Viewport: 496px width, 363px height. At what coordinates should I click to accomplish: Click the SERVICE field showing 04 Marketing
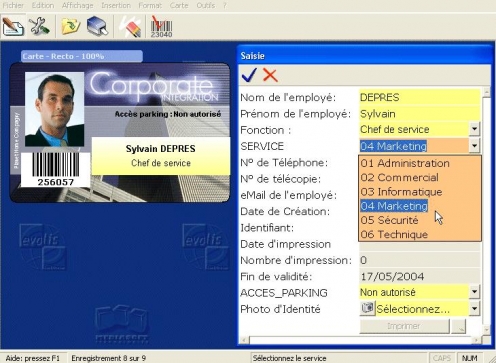[414, 146]
